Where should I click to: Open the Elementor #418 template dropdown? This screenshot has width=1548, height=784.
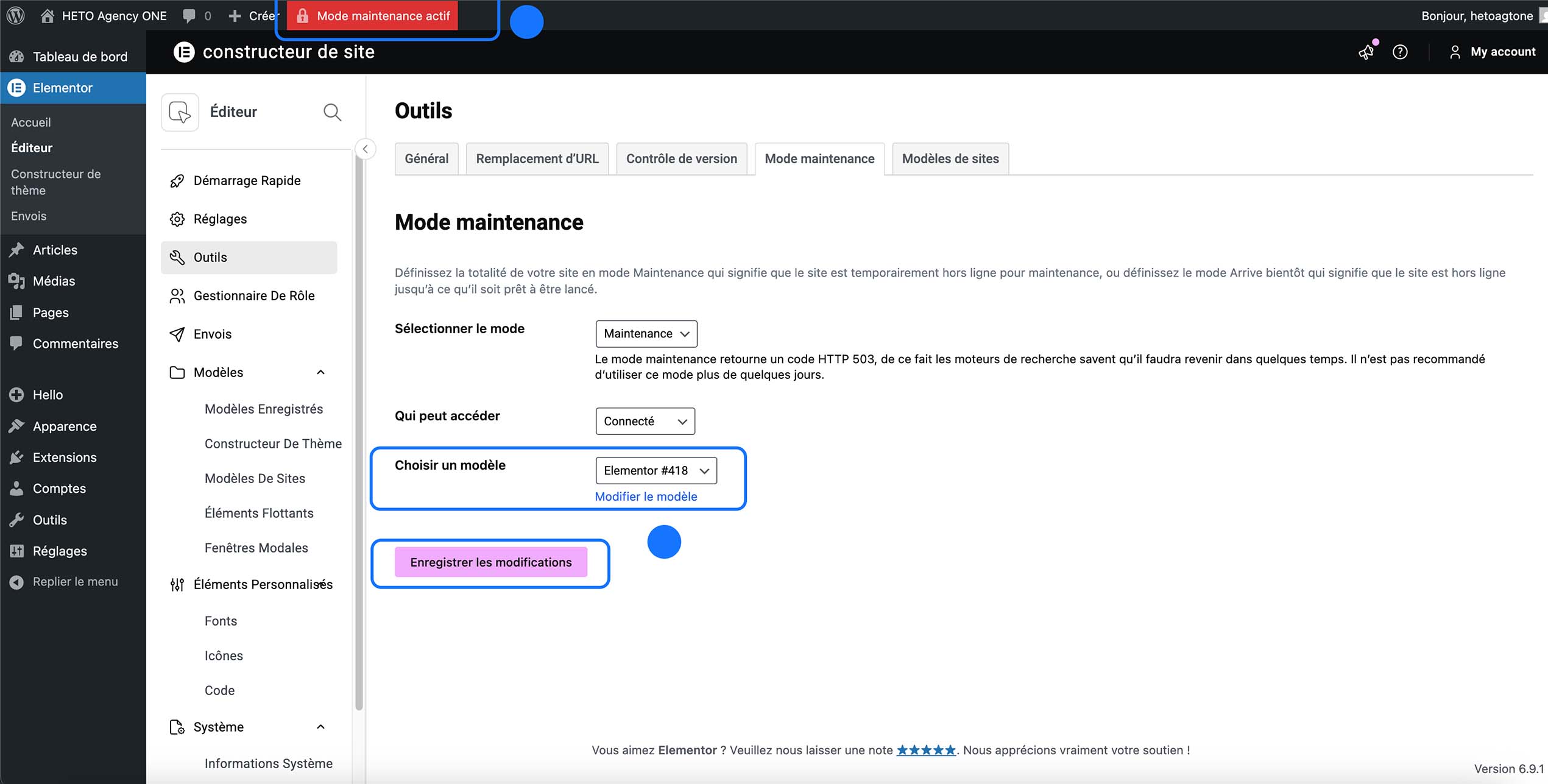click(656, 470)
